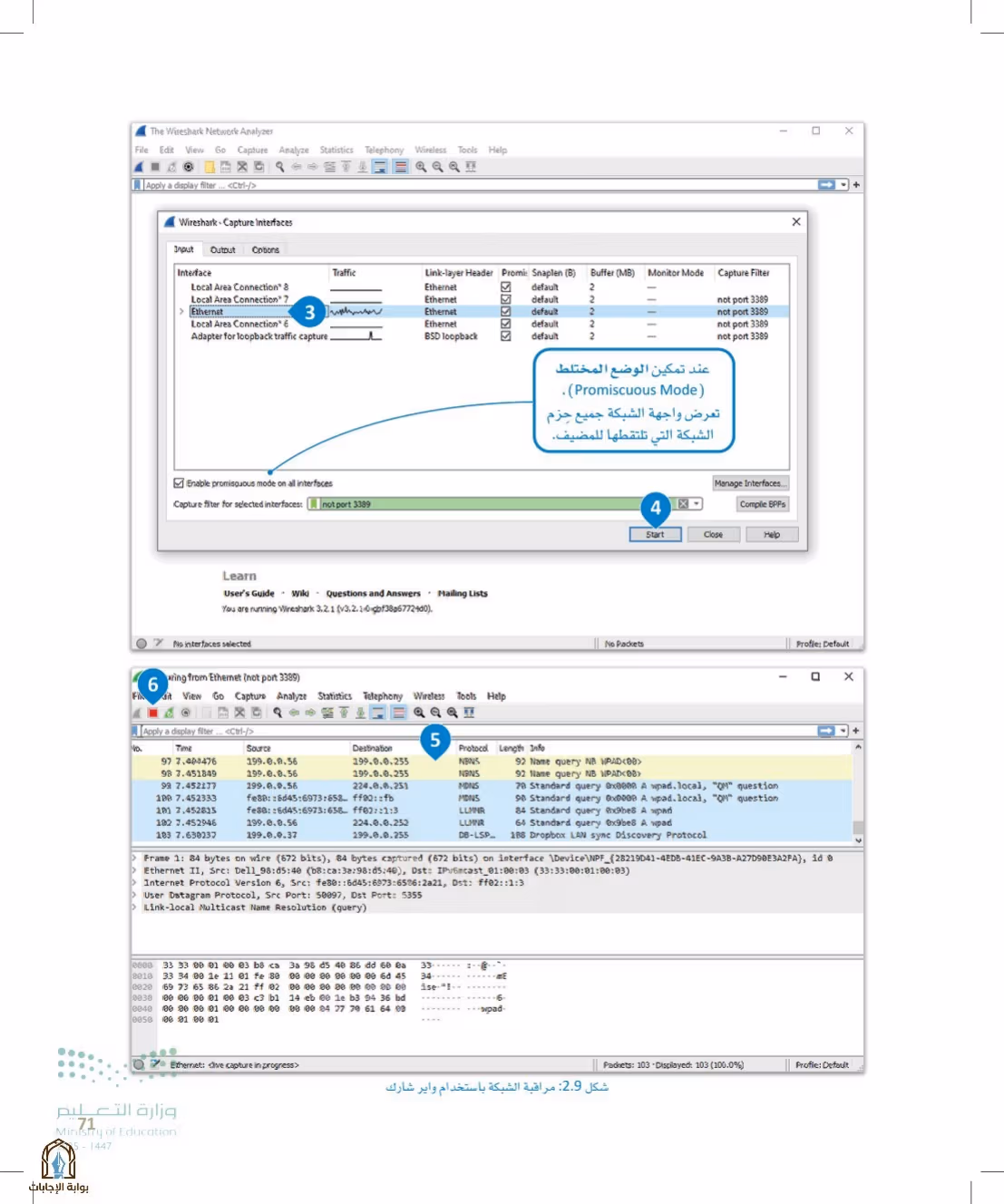Image resolution: width=1004 pixels, height=1204 pixels.
Task: Click Capture Options icon in capturing window toolbar
Action: pyautogui.click(x=187, y=713)
